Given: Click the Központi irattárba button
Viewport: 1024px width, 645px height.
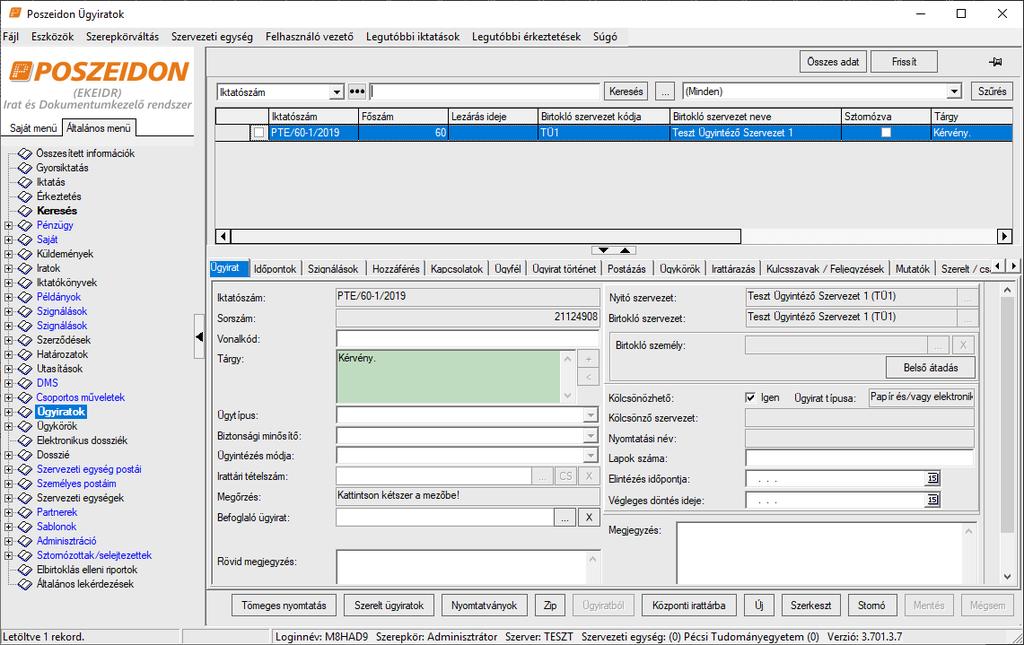Looking at the screenshot, I should pos(688,605).
